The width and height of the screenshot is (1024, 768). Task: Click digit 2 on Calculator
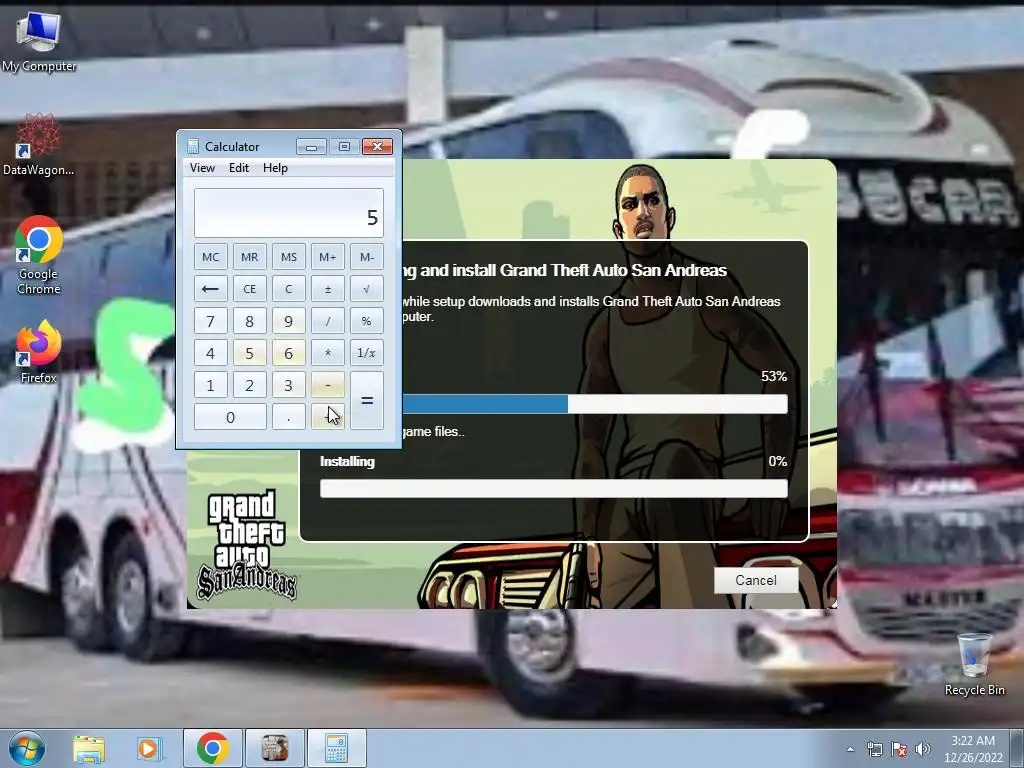(x=249, y=385)
